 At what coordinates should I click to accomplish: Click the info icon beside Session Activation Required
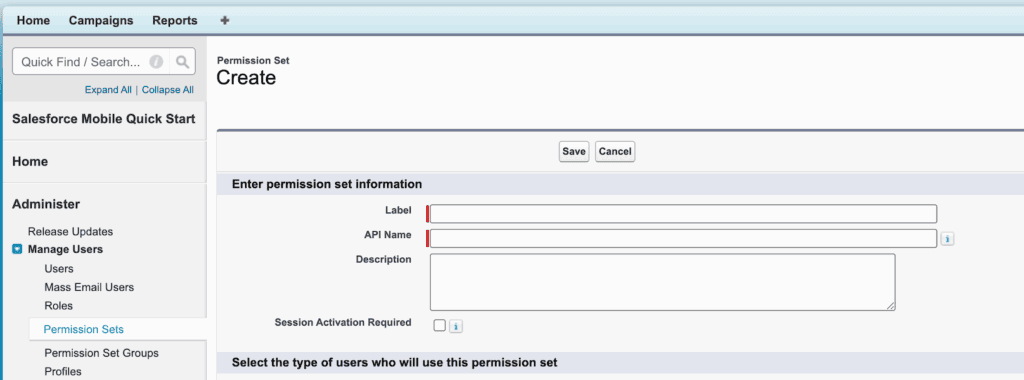[x=456, y=326]
